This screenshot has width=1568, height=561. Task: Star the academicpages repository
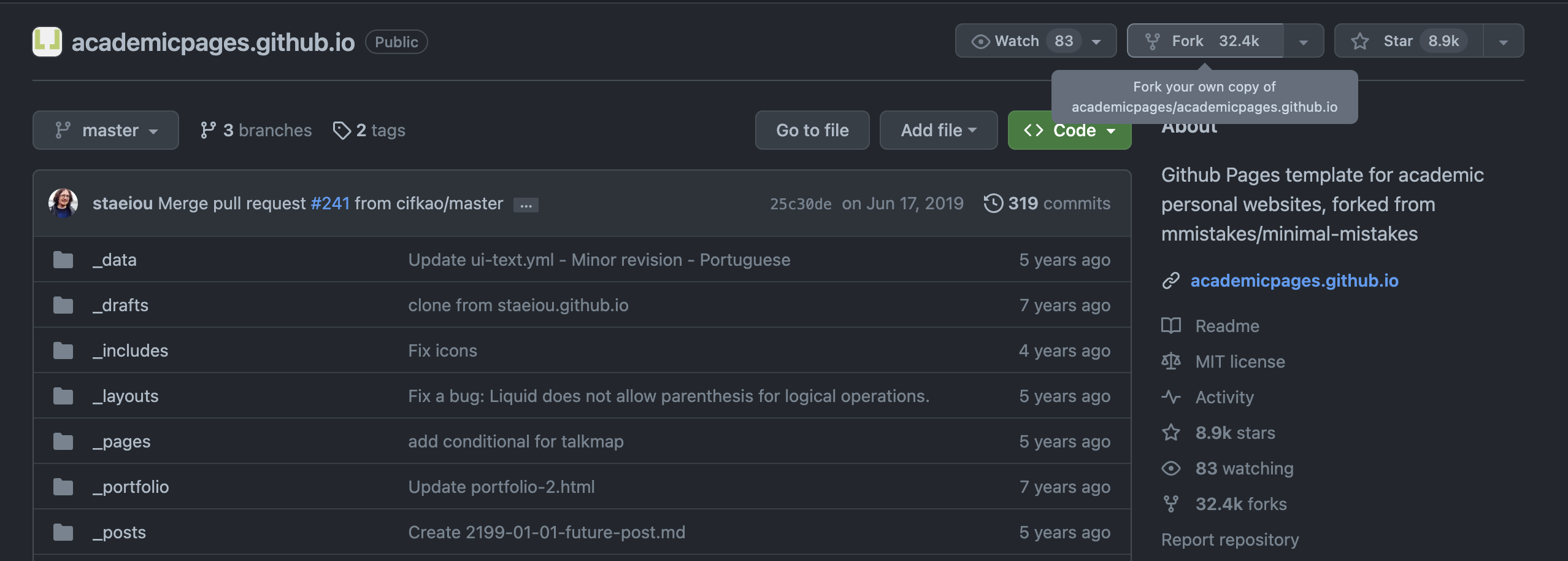1399,41
